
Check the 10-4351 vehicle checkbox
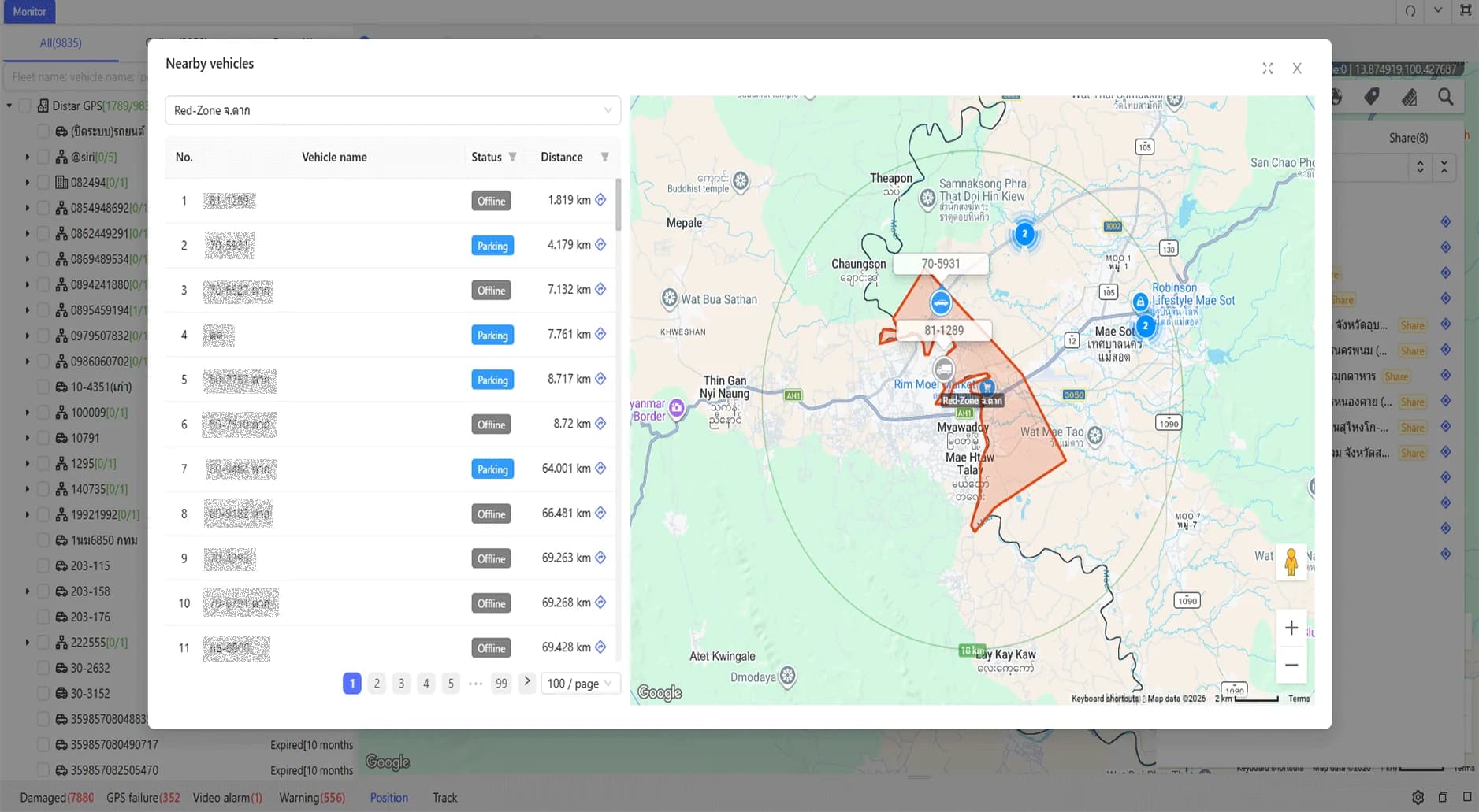pos(43,387)
